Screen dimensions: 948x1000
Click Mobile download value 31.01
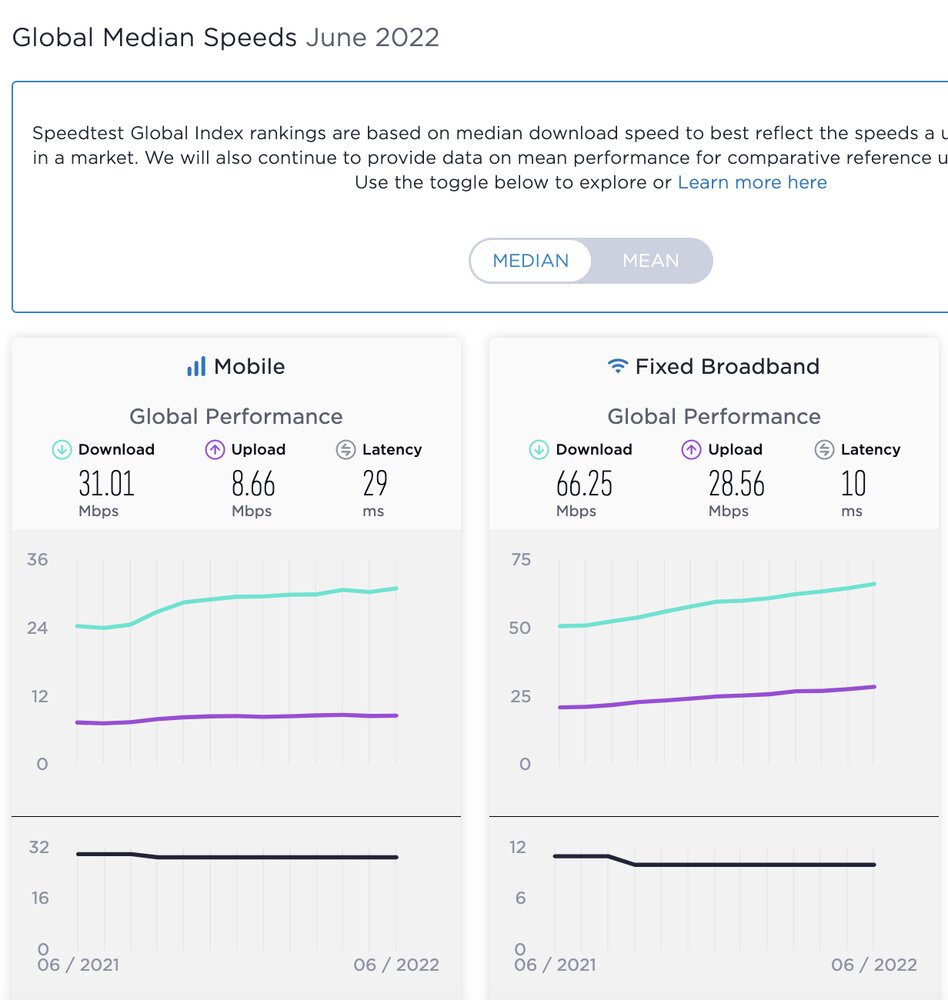click(106, 485)
